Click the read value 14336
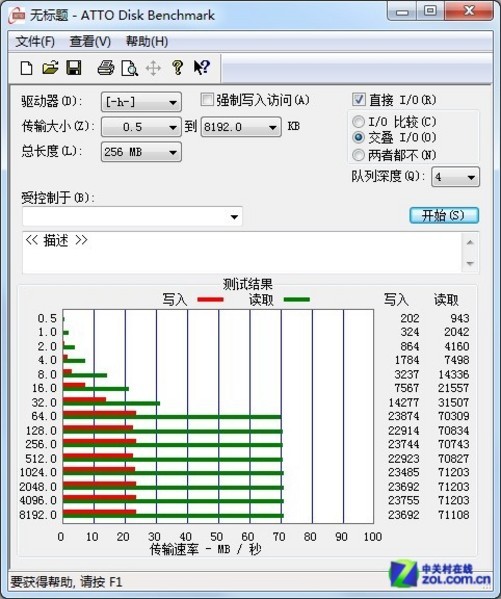This screenshot has height=599, width=501. click(x=453, y=374)
